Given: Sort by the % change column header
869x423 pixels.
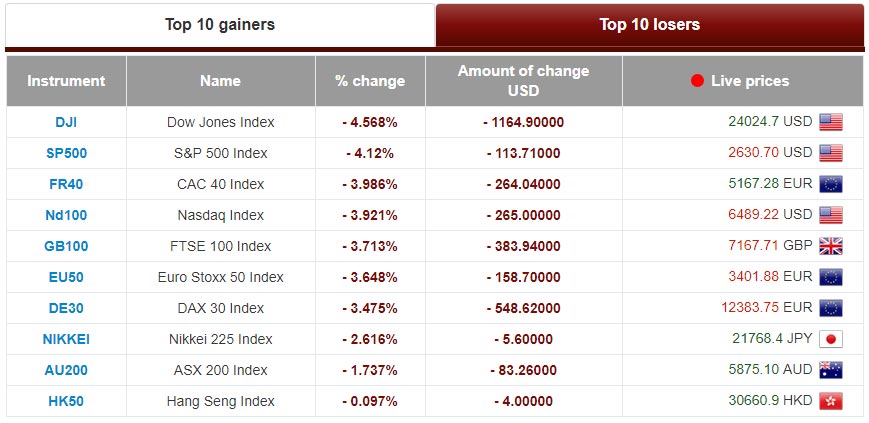Looking at the screenshot, I should (x=370, y=81).
